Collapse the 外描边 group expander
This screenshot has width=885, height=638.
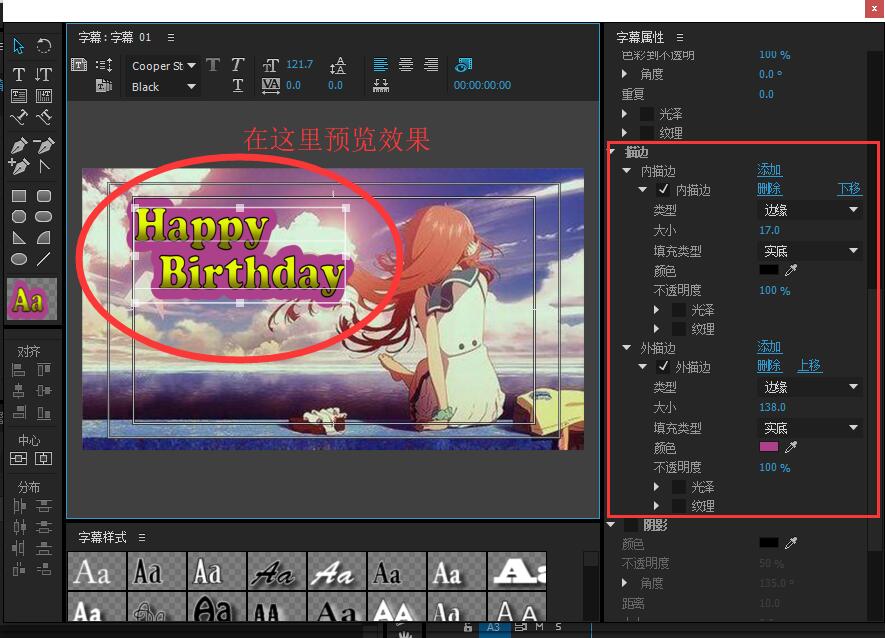626,348
